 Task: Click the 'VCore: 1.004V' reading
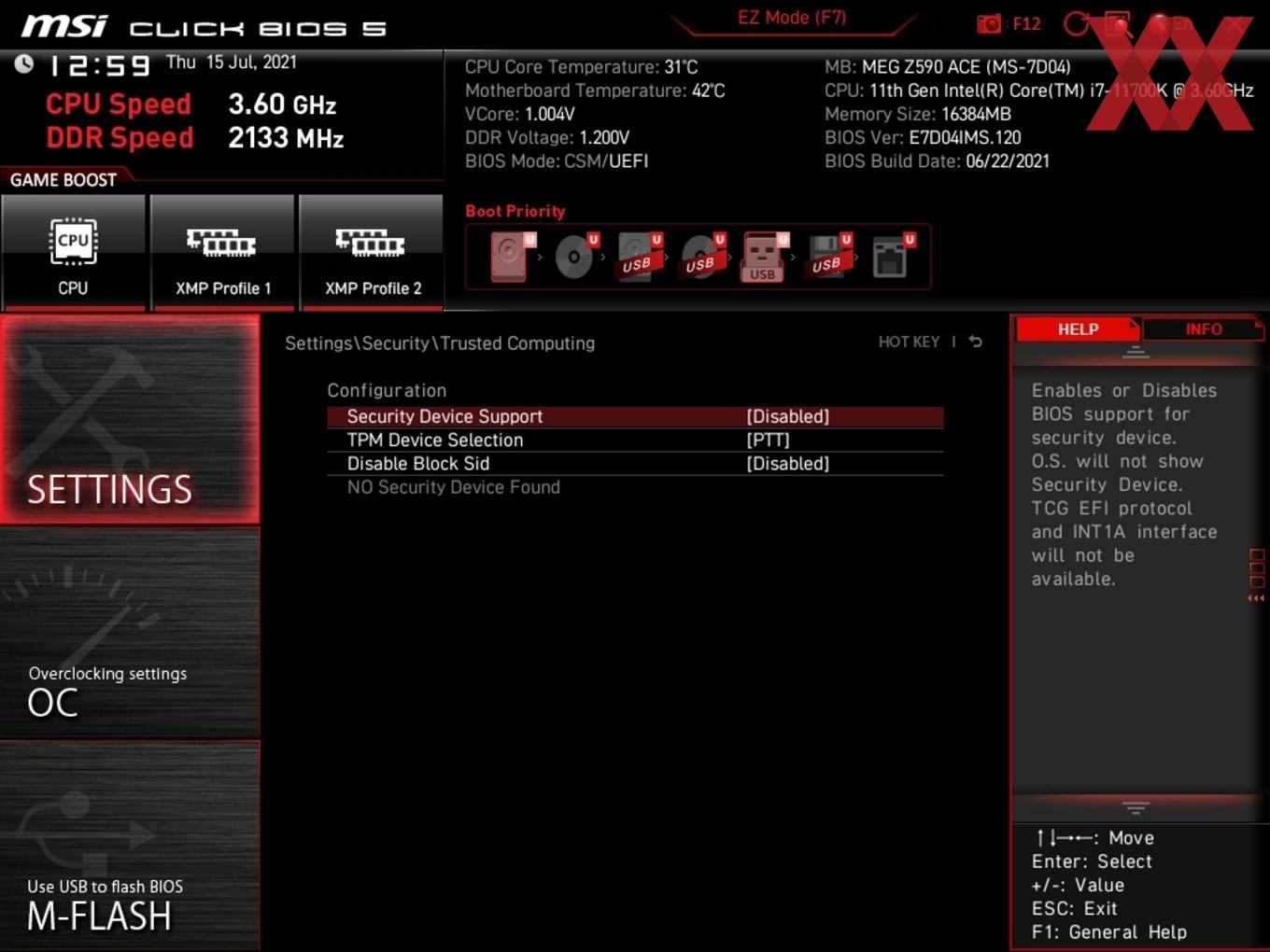point(520,114)
